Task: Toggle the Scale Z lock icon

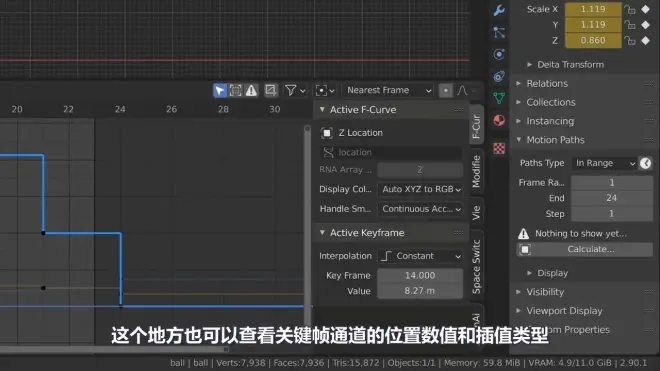Action: pos(630,40)
